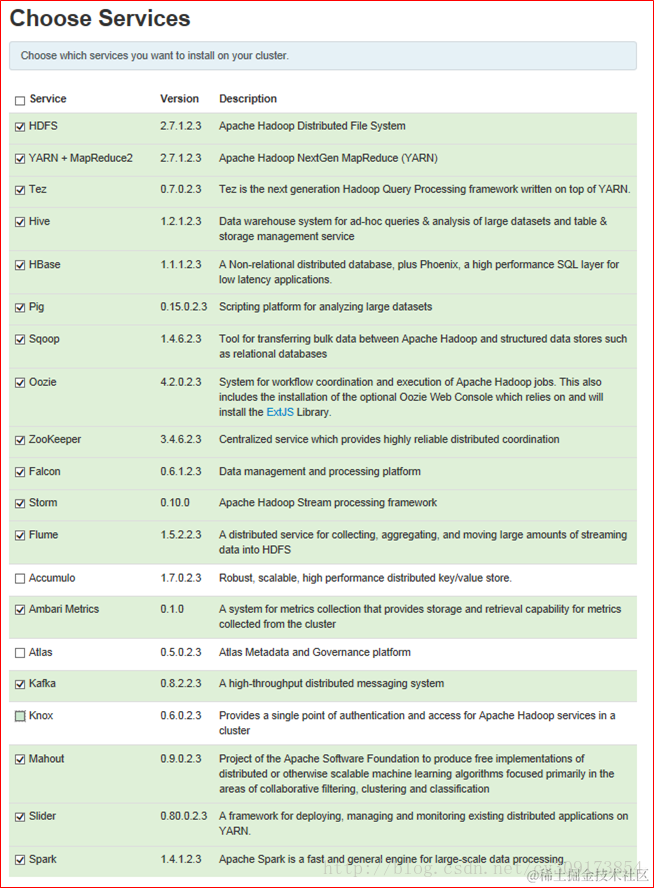Uncheck the Mahout service checkbox

pyautogui.click(x=20, y=759)
